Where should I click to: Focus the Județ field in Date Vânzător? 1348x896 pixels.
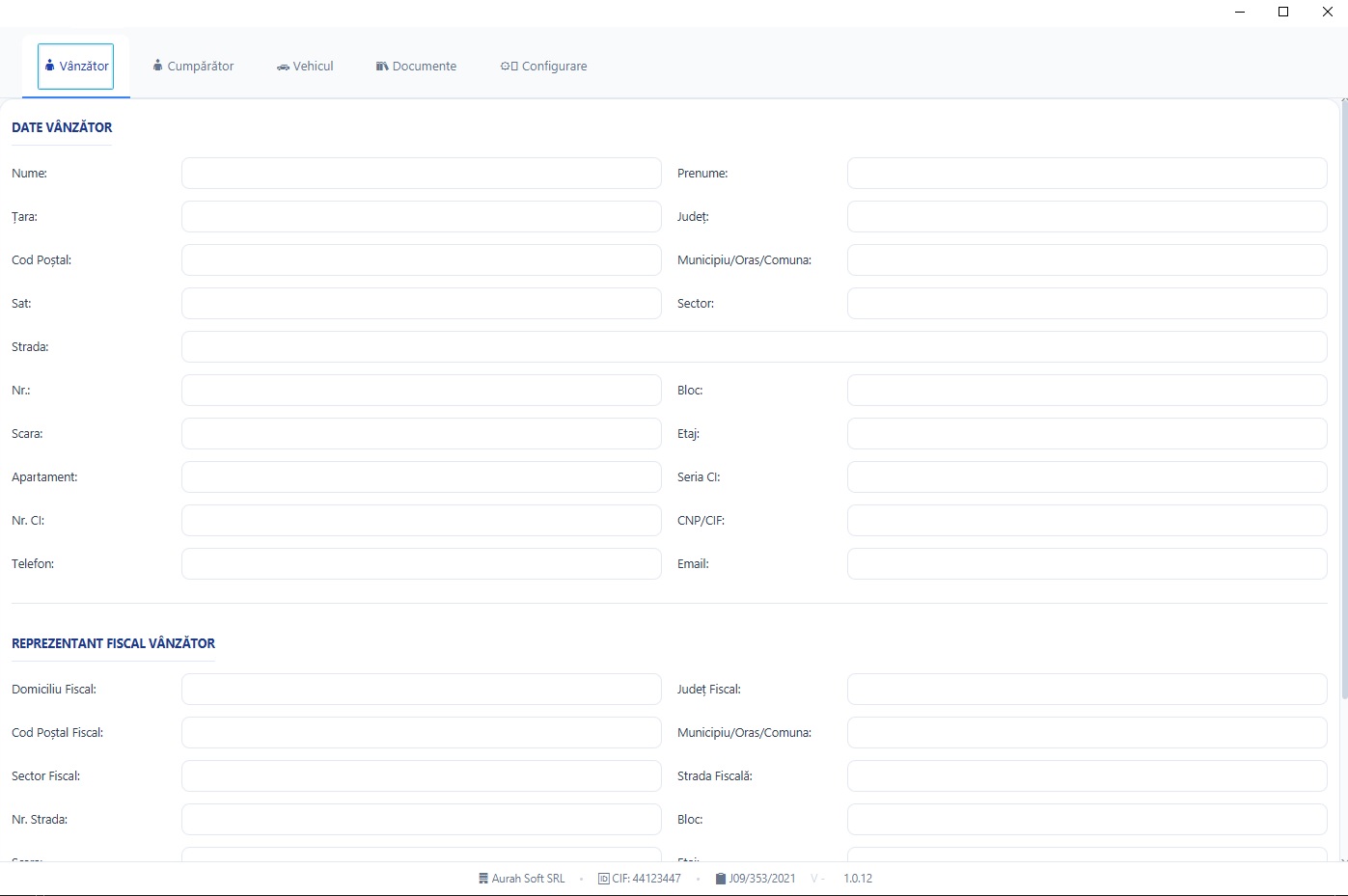click(x=1087, y=217)
